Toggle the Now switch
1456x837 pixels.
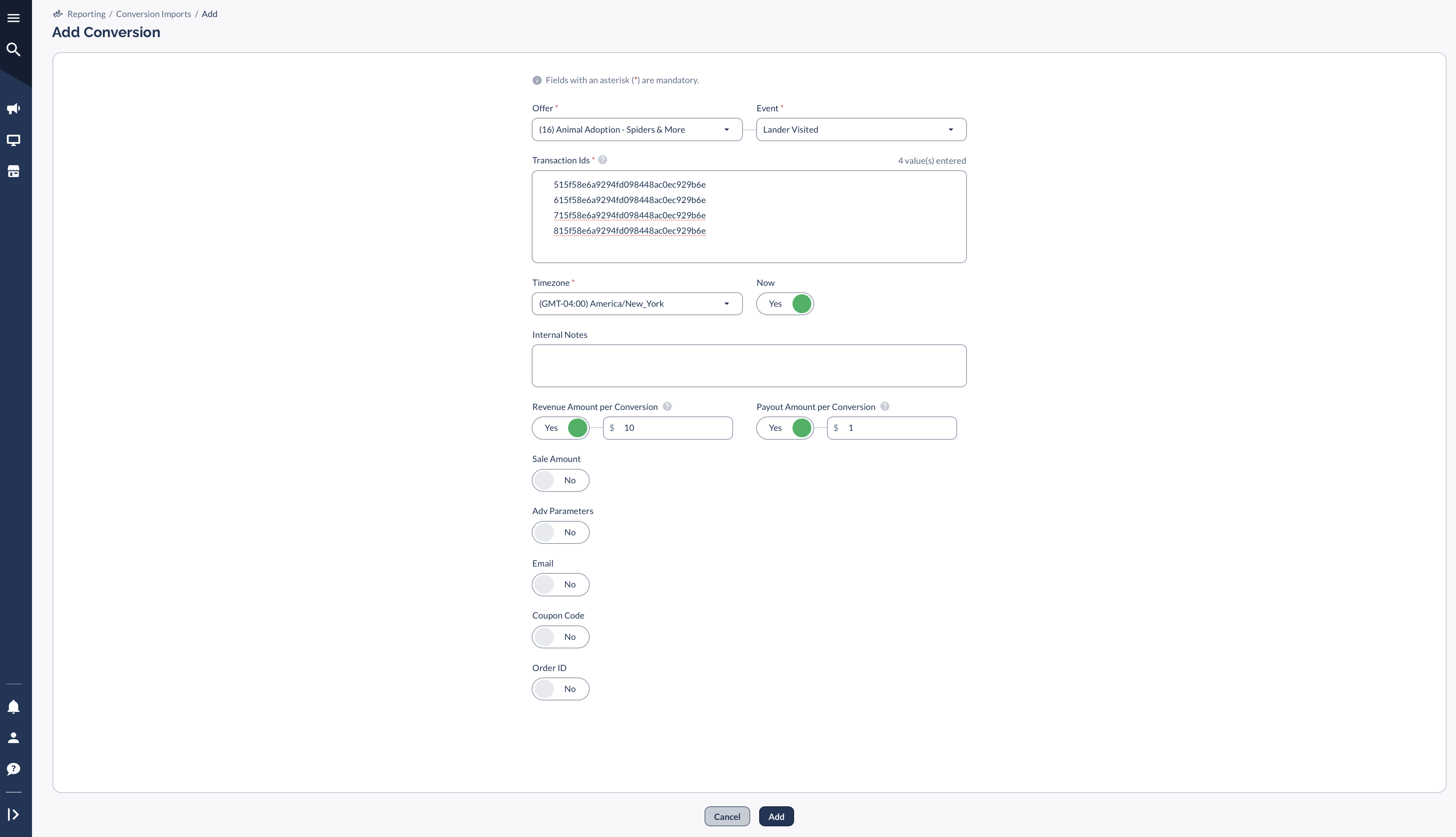click(x=785, y=303)
